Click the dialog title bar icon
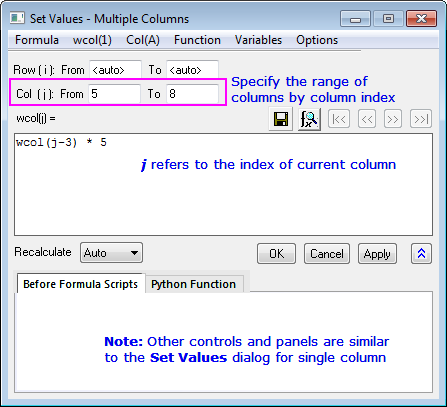Viewport: 447px width, 407px height. pos(17,18)
